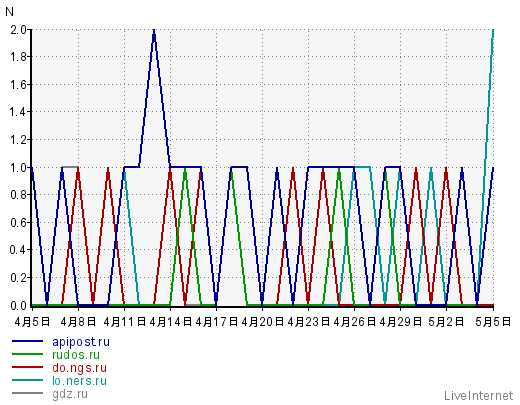Click the red do.ngs.ru legend line swatch

pos(27,367)
